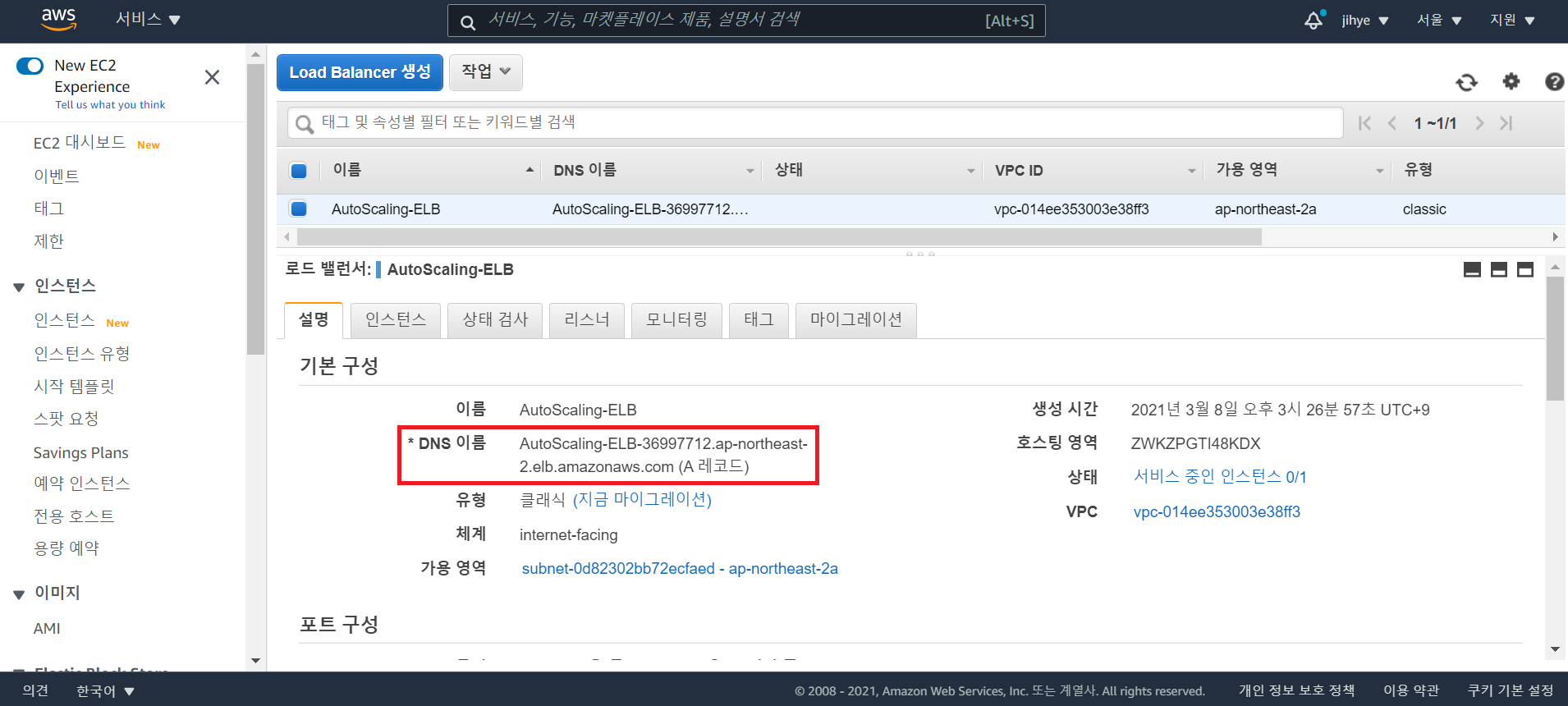
Task: Open the help question mark icon
Action: 1554,81
